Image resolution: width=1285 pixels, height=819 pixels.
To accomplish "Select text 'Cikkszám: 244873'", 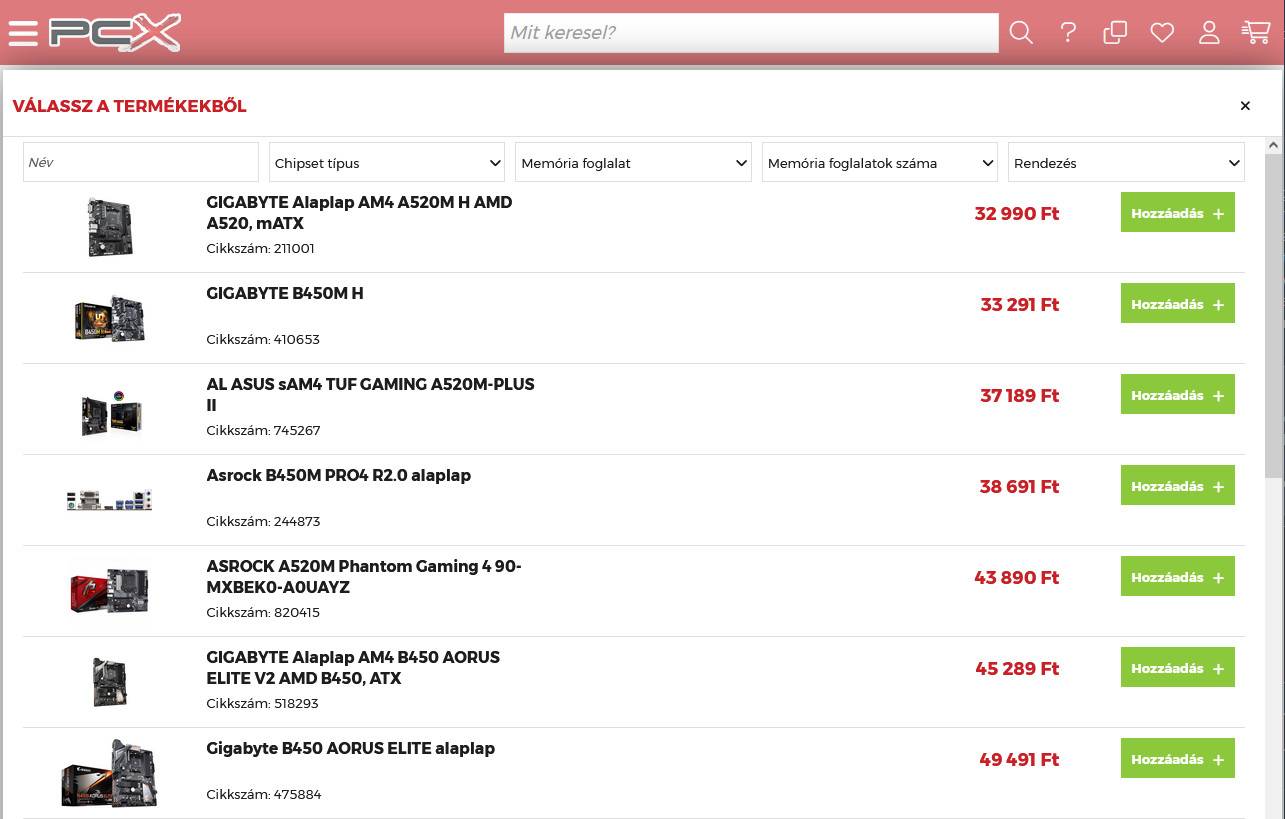I will pos(263,522).
